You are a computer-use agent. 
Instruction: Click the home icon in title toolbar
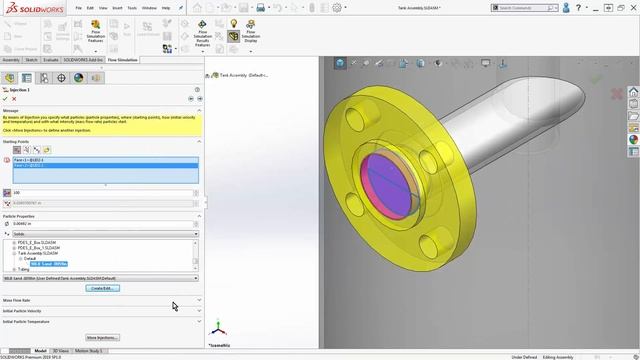click(197, 8)
